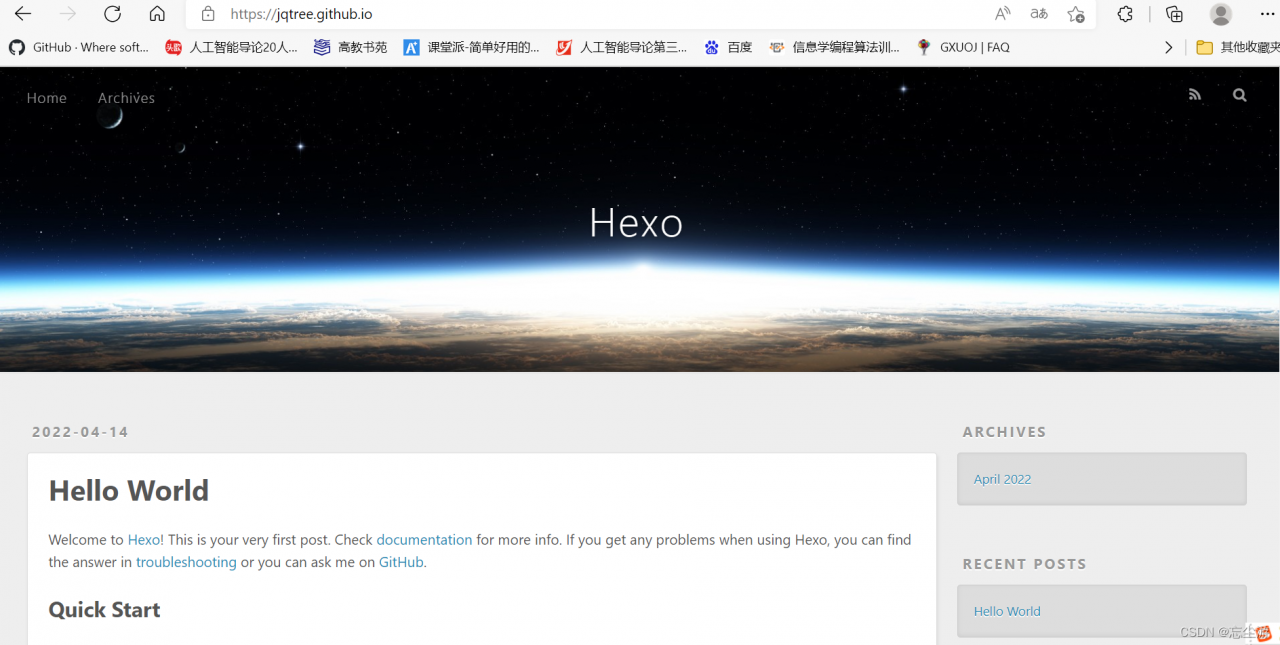Click the Quick Start heading
This screenshot has height=645, width=1280.
coord(104,610)
